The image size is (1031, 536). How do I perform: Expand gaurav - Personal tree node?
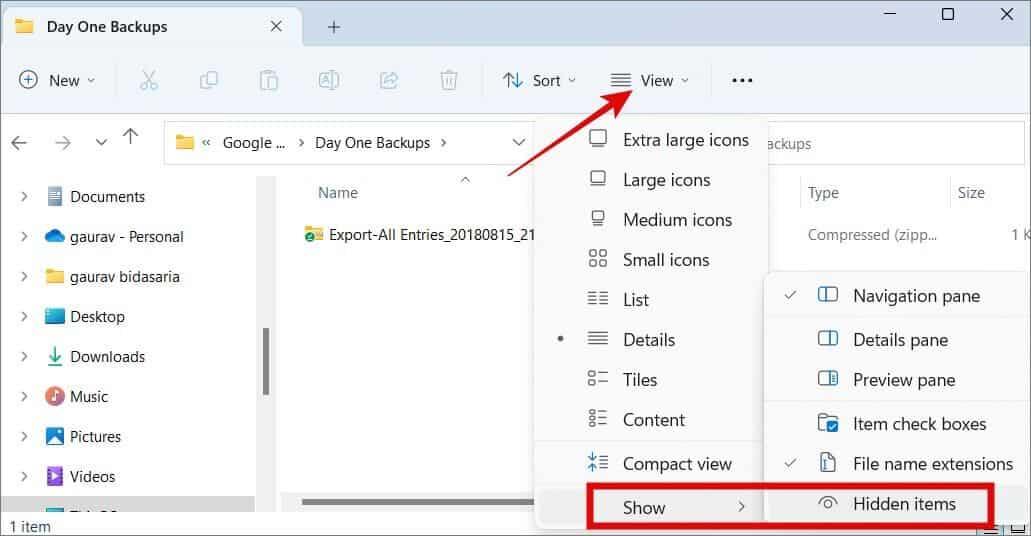point(24,237)
